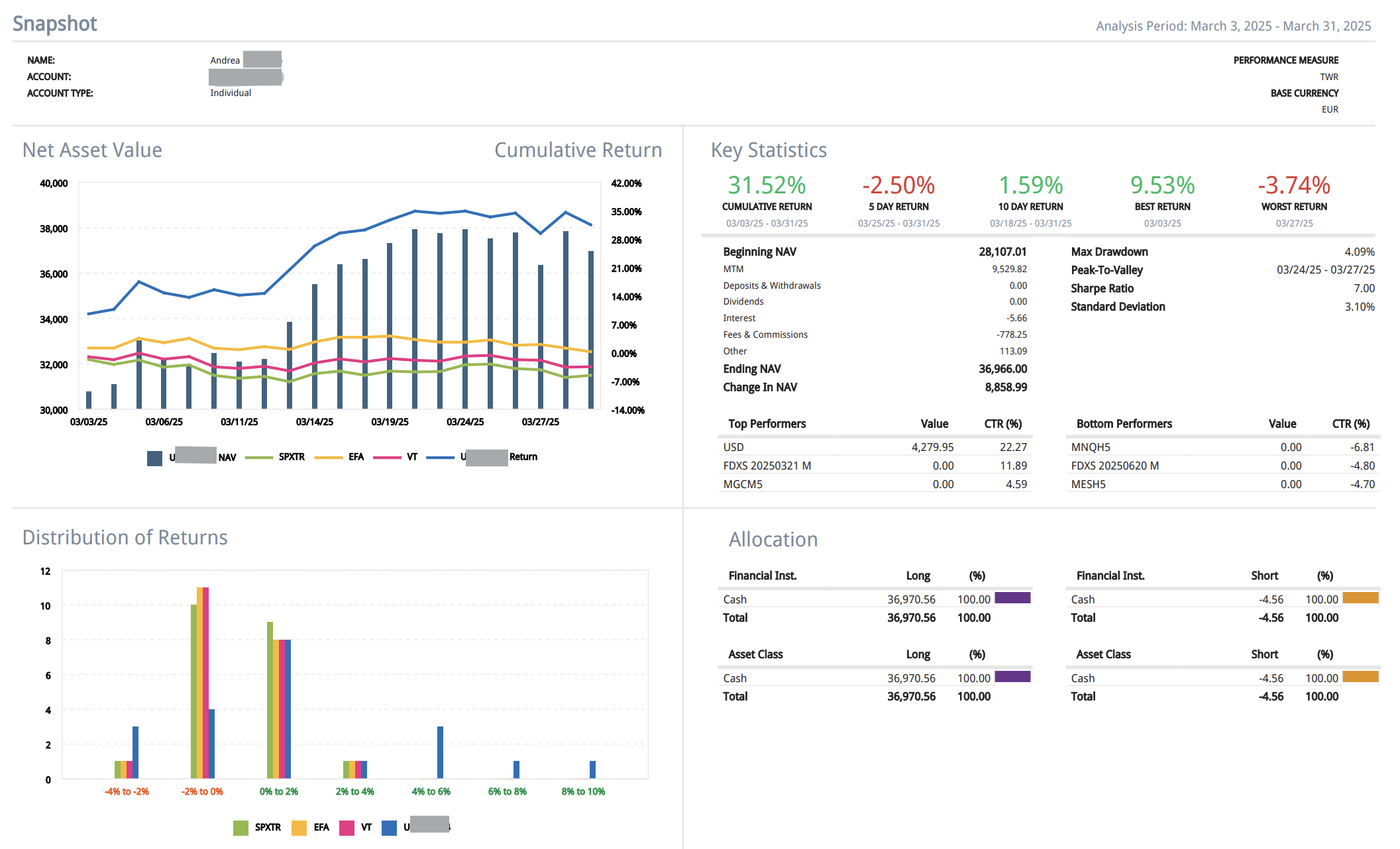This screenshot has width=1400, height=849.
Task: Click the EFA orange legend line marker
Action: (x=328, y=457)
